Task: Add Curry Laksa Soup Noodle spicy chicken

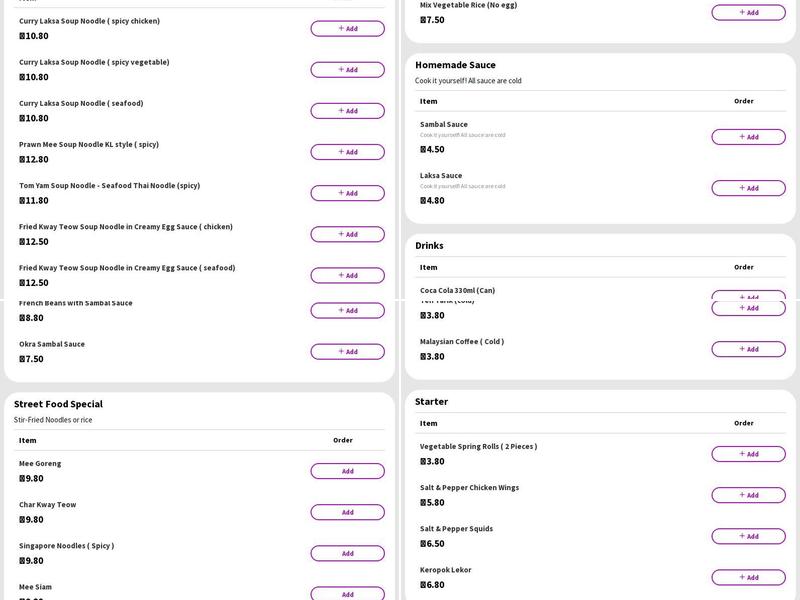Action: tap(347, 29)
